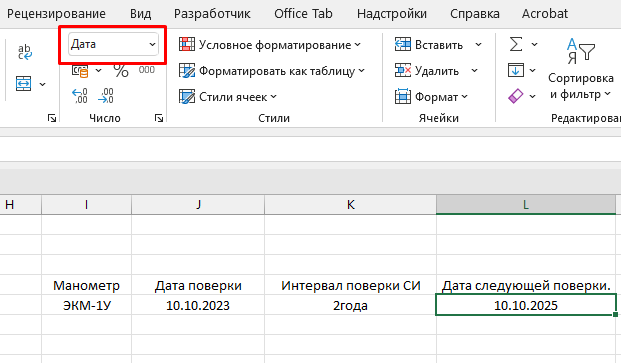621x363 pixels.
Task: Click the Increase Decimal icon
Action: (x=80, y=96)
